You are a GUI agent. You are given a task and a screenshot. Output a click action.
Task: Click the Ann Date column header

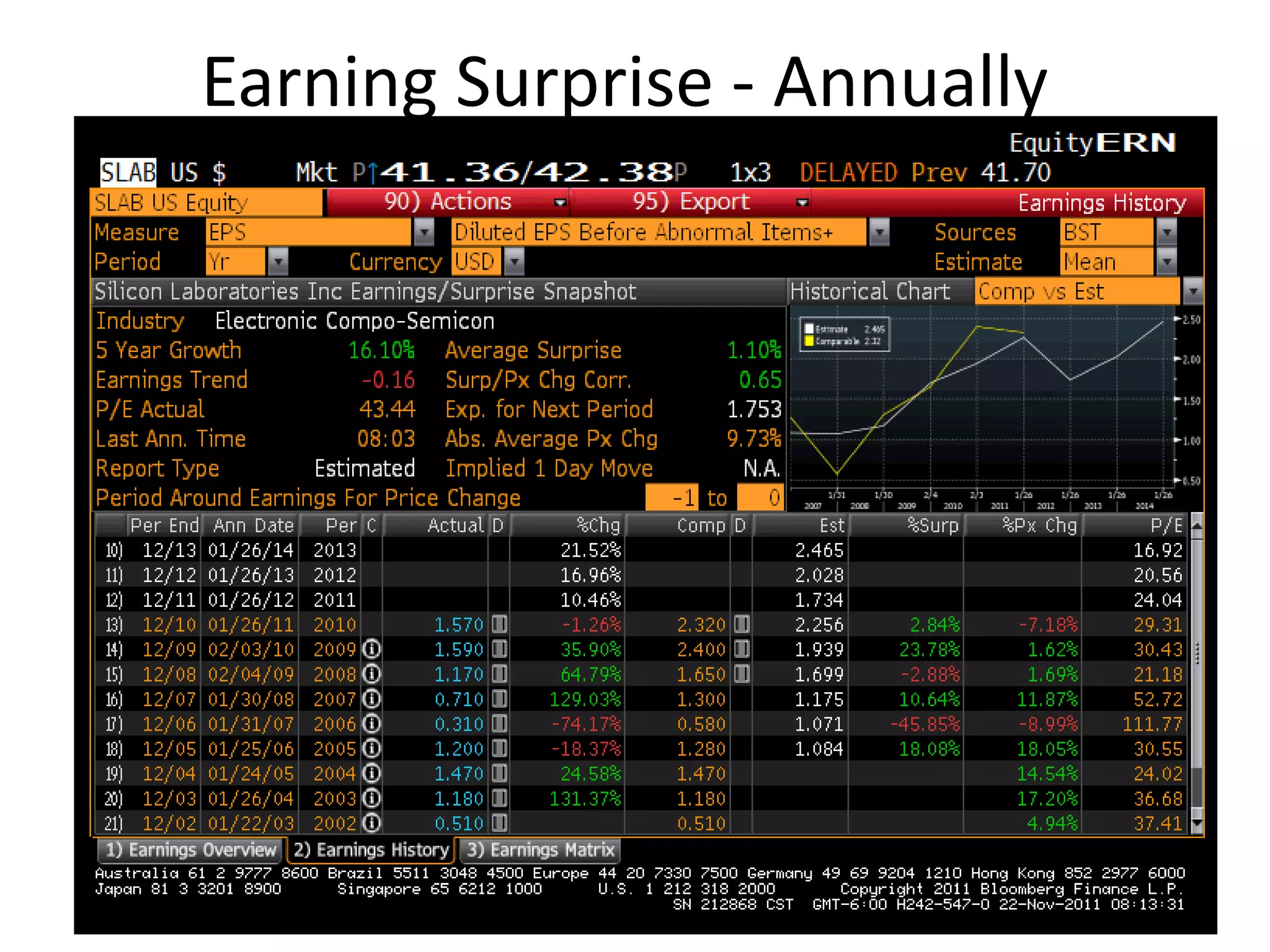251,525
